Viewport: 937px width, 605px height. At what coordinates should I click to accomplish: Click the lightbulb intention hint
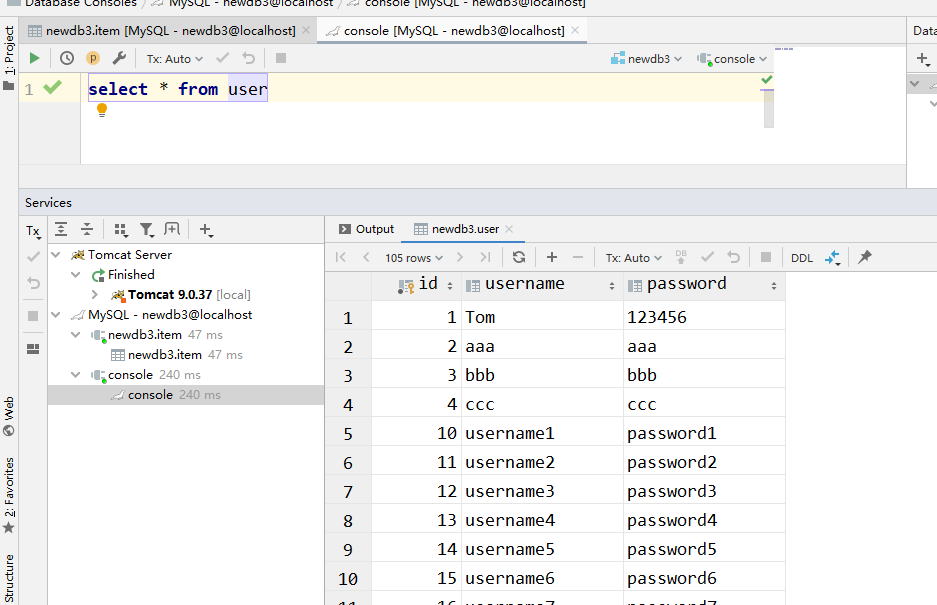coord(102,109)
